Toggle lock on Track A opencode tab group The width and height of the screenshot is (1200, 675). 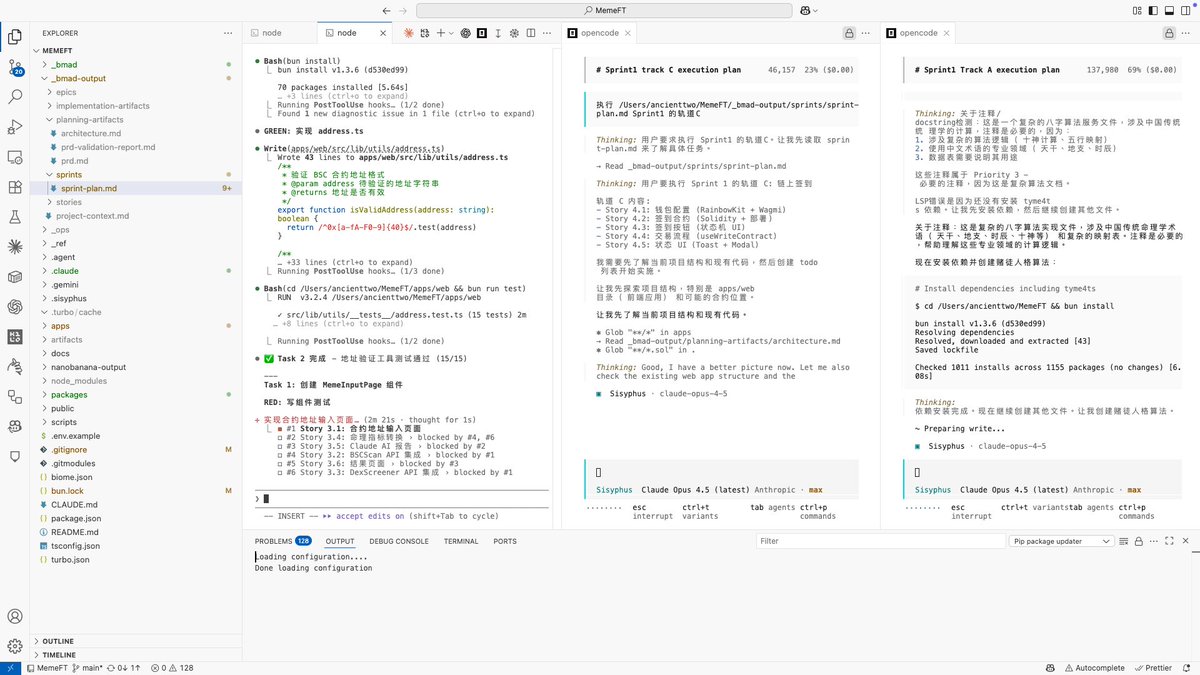(1169, 33)
